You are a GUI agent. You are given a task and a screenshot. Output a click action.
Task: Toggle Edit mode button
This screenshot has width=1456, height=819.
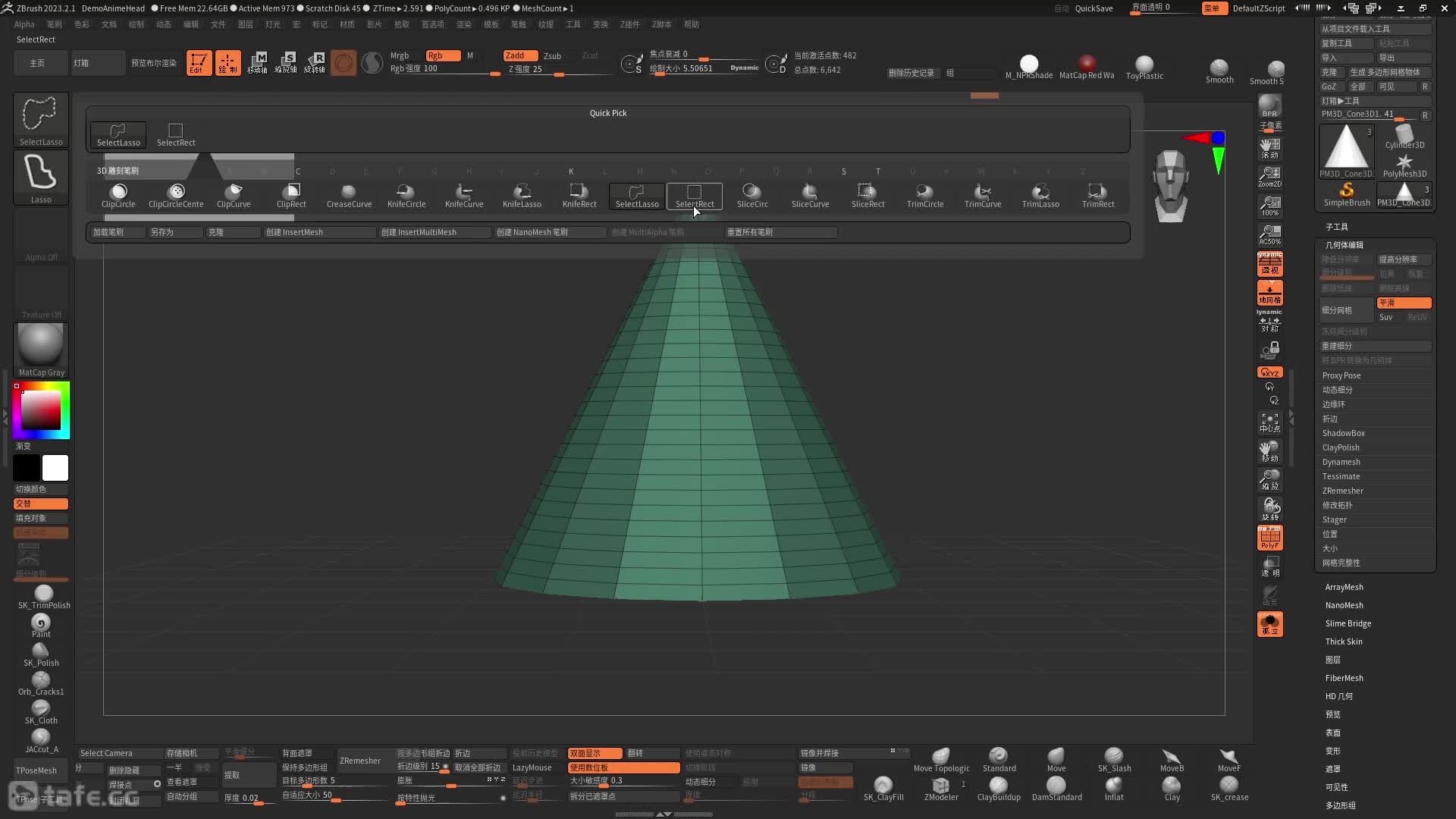pyautogui.click(x=199, y=62)
